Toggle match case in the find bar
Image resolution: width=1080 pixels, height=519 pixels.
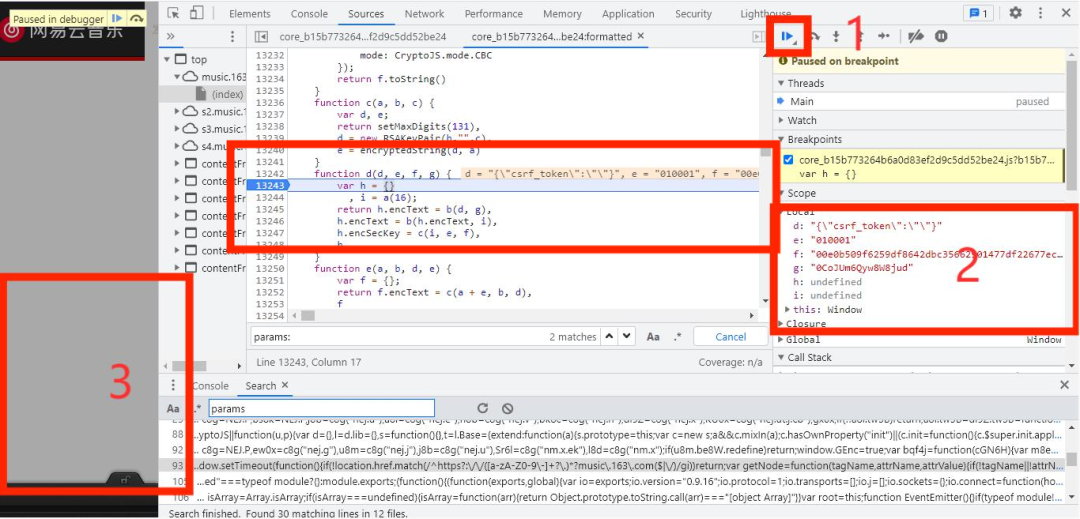(653, 337)
